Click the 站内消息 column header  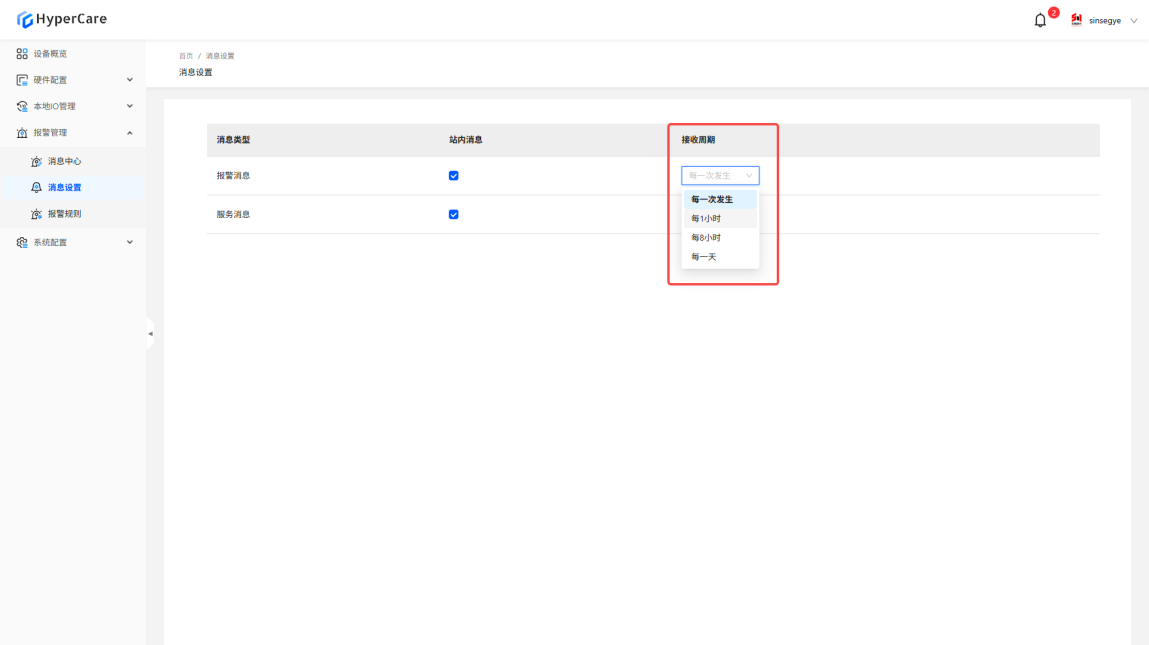[465, 140]
